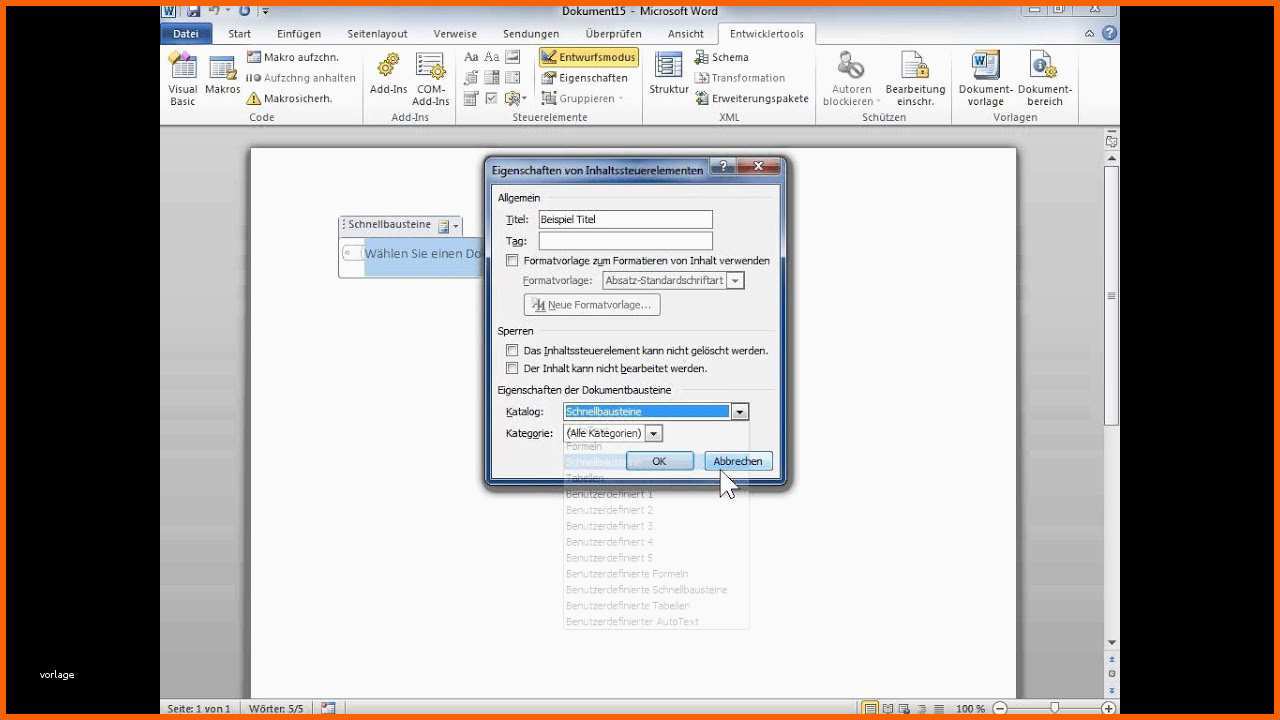Screen dimensions: 1280x720
Task: Start Makro aufzchn. recording
Action: [293, 57]
